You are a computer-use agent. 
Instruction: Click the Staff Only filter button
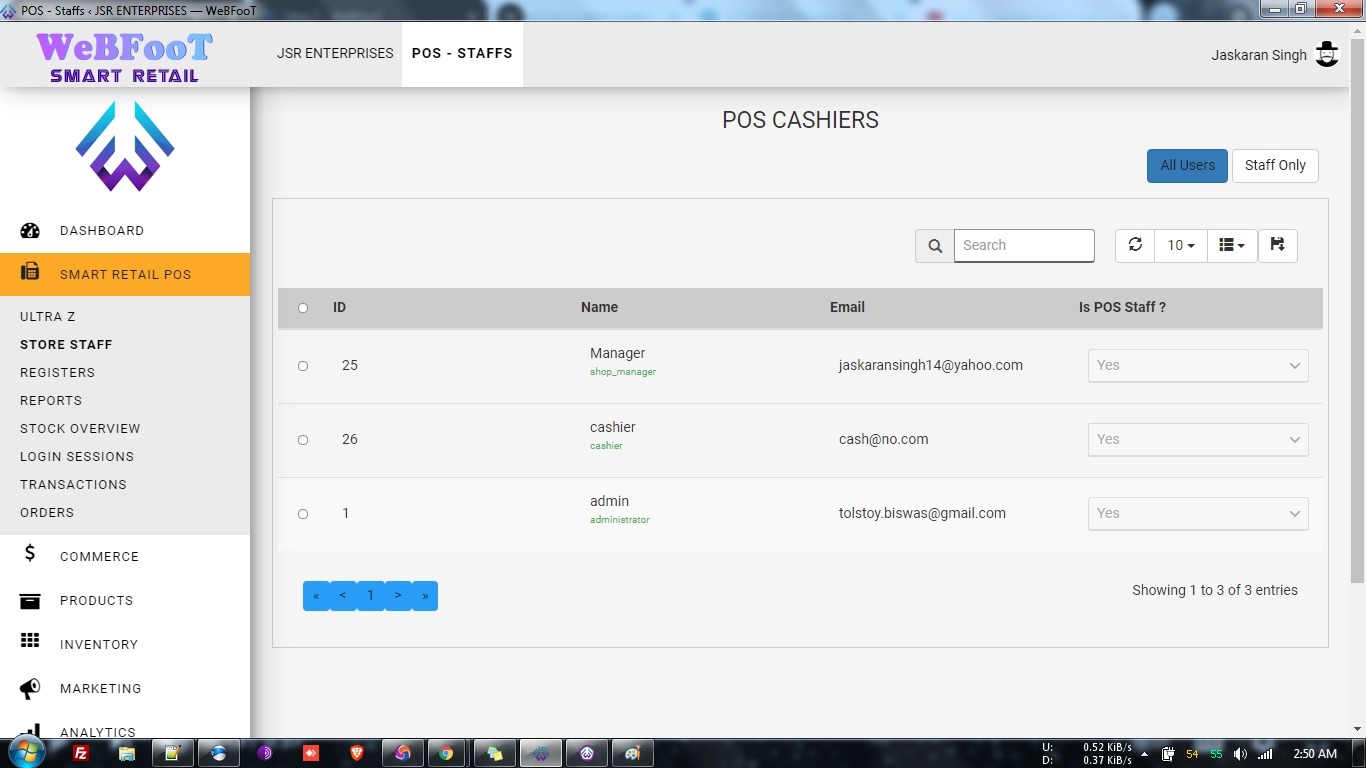point(1275,165)
